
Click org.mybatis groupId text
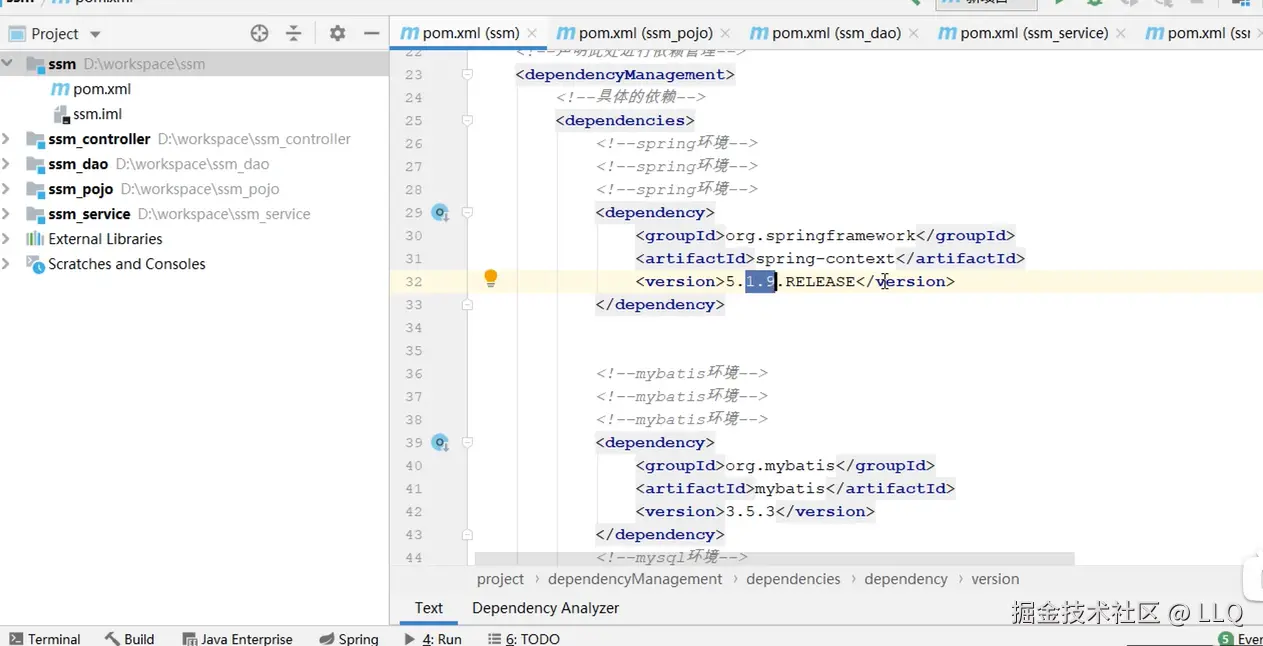point(780,465)
